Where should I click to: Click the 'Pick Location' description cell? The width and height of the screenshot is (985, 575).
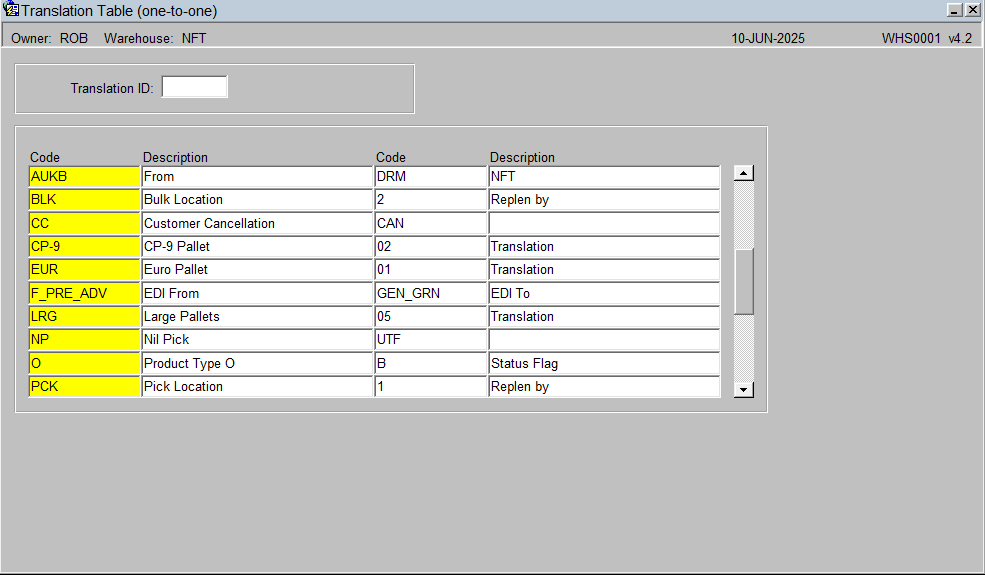pos(258,386)
